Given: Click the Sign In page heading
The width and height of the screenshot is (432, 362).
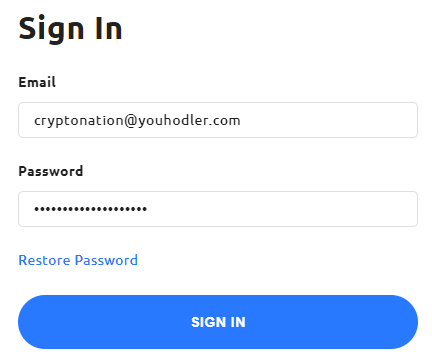Looking at the screenshot, I should [70, 29].
